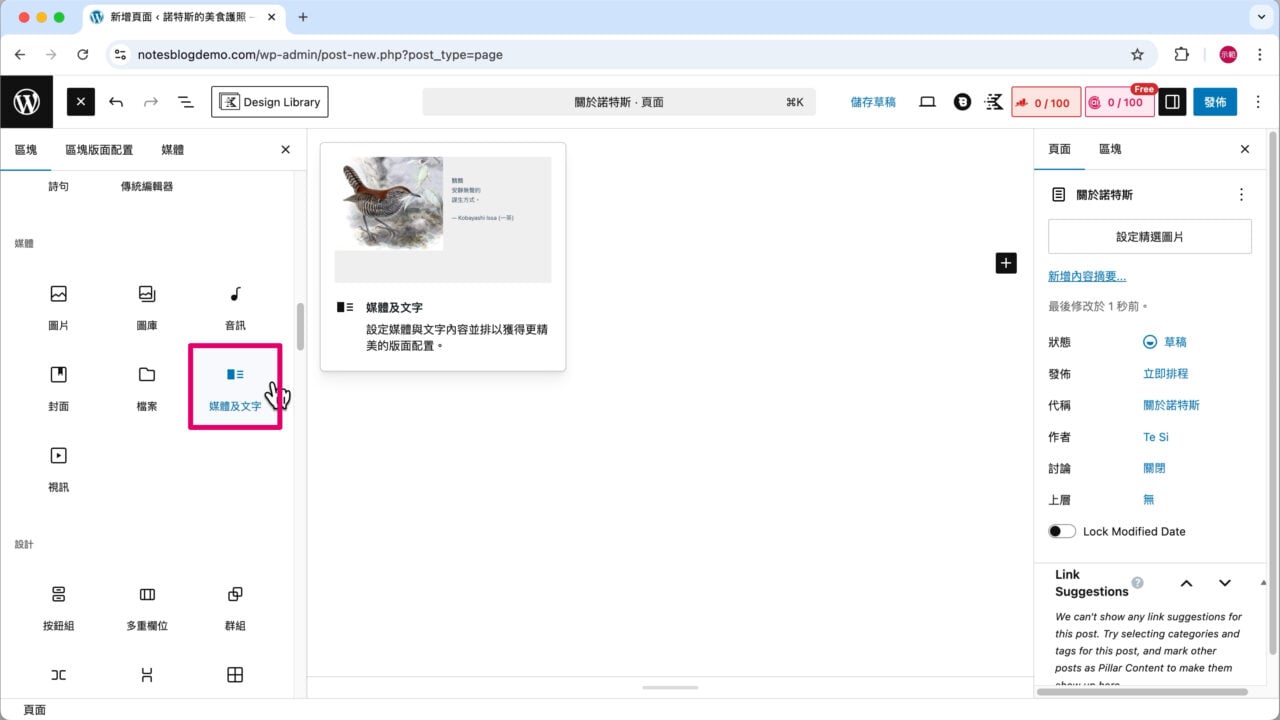
Task: Open the 上層 parent page selector
Action: pyautogui.click(x=1149, y=499)
